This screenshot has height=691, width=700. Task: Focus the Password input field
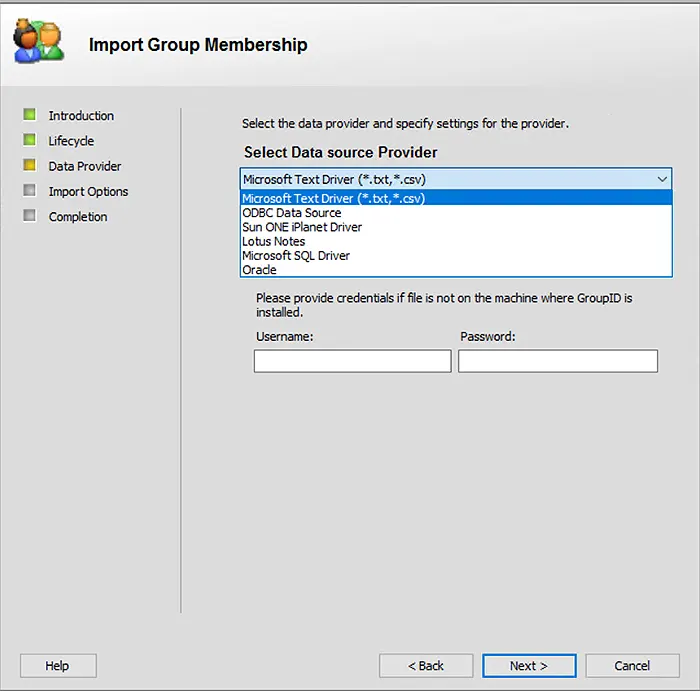pyautogui.click(x=558, y=361)
